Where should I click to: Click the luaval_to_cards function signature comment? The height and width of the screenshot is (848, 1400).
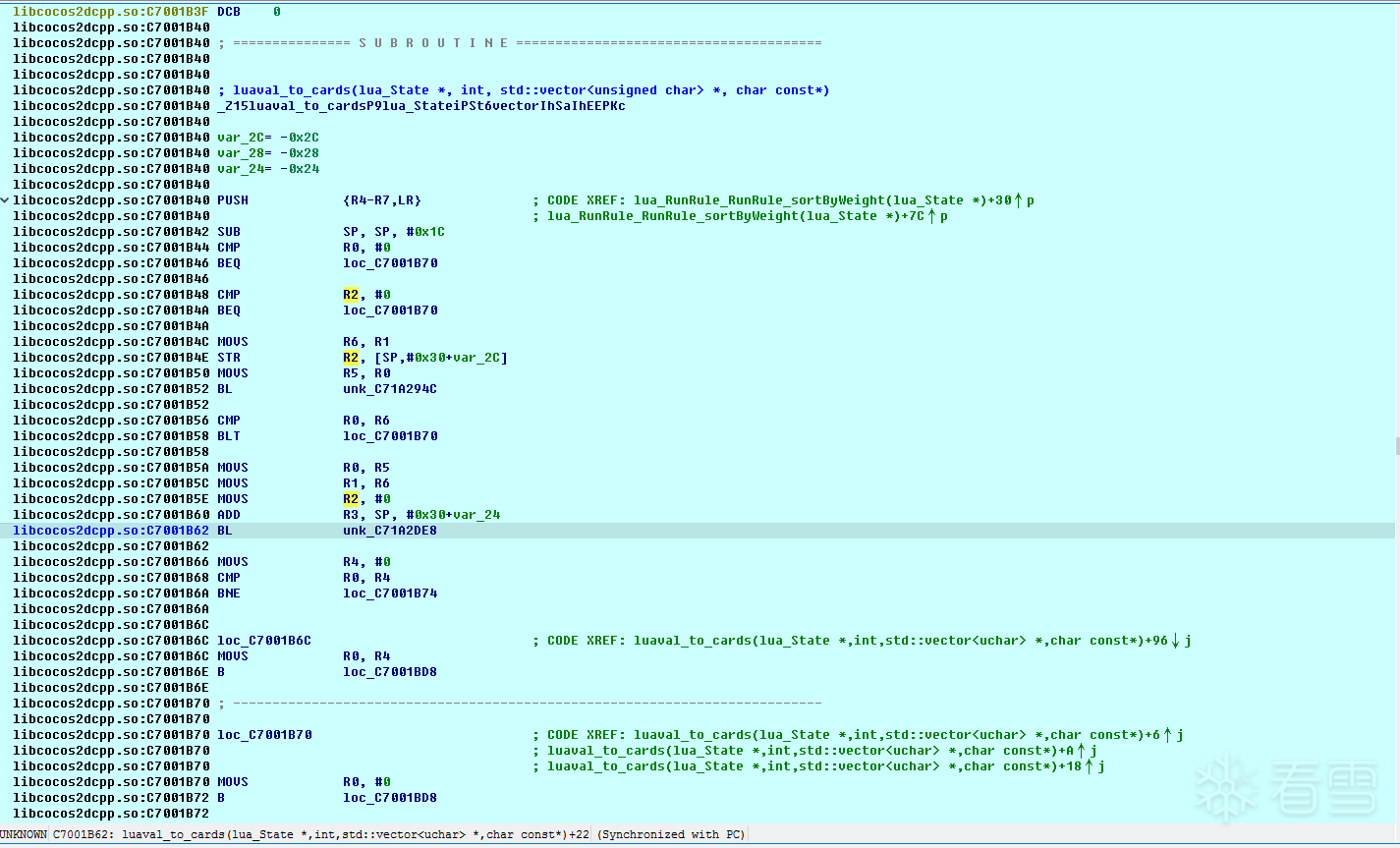click(524, 90)
